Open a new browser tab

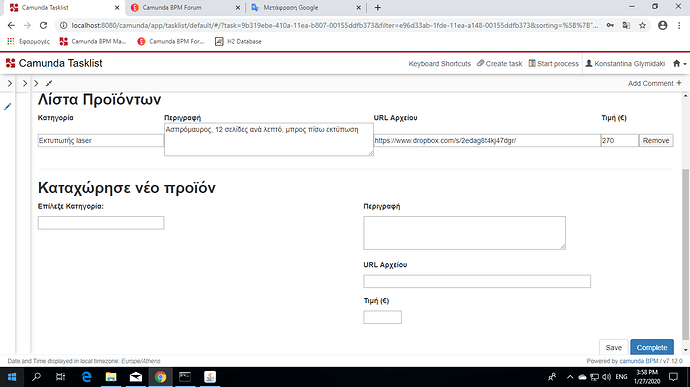tap(378, 7)
